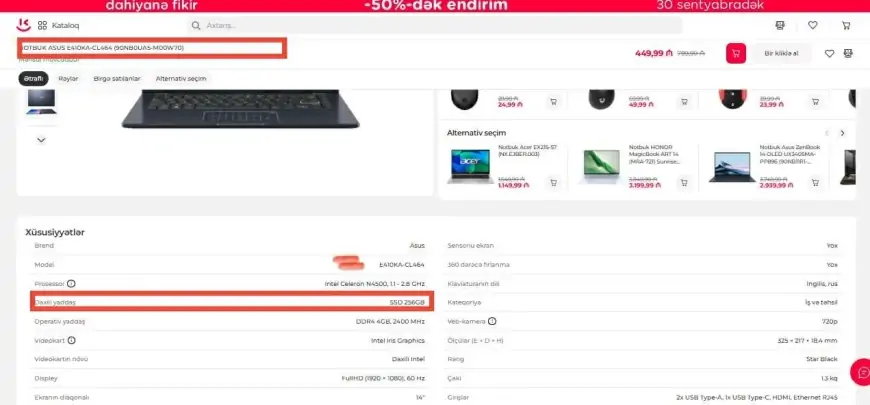870x405 pixels.
Task: Click the Axtarış search field
Action: pyautogui.click(x=434, y=25)
